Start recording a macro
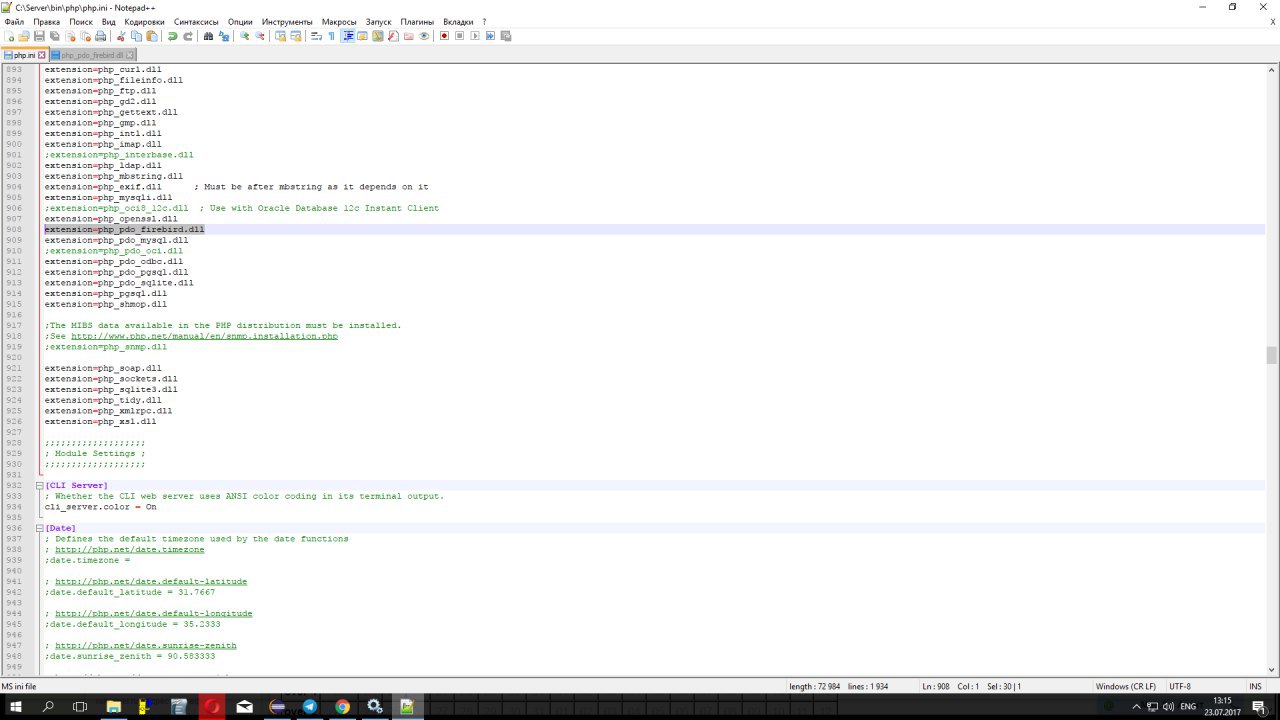1280x720 pixels. click(444, 36)
